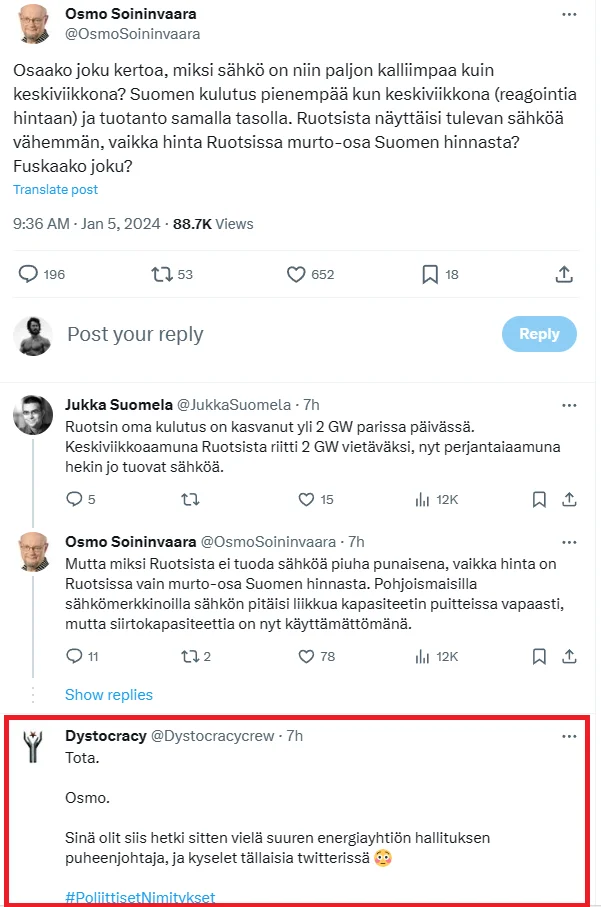Open more options on main post
The image size is (601, 907).
(x=569, y=15)
